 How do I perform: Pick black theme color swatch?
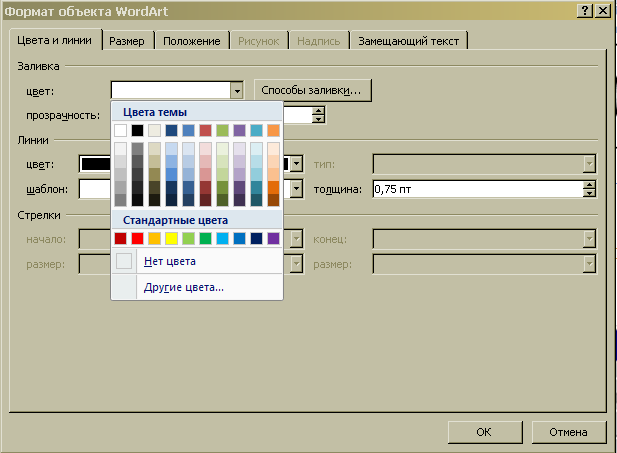137,130
